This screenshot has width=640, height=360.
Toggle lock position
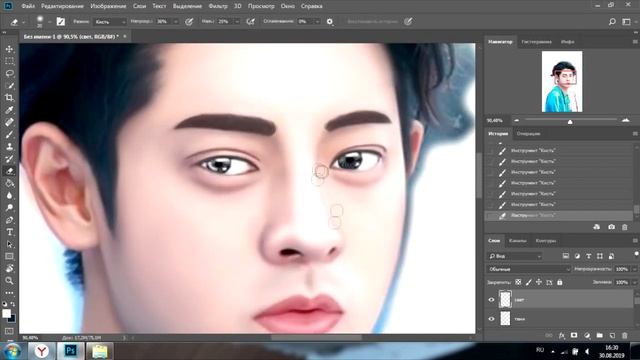[x=539, y=282]
